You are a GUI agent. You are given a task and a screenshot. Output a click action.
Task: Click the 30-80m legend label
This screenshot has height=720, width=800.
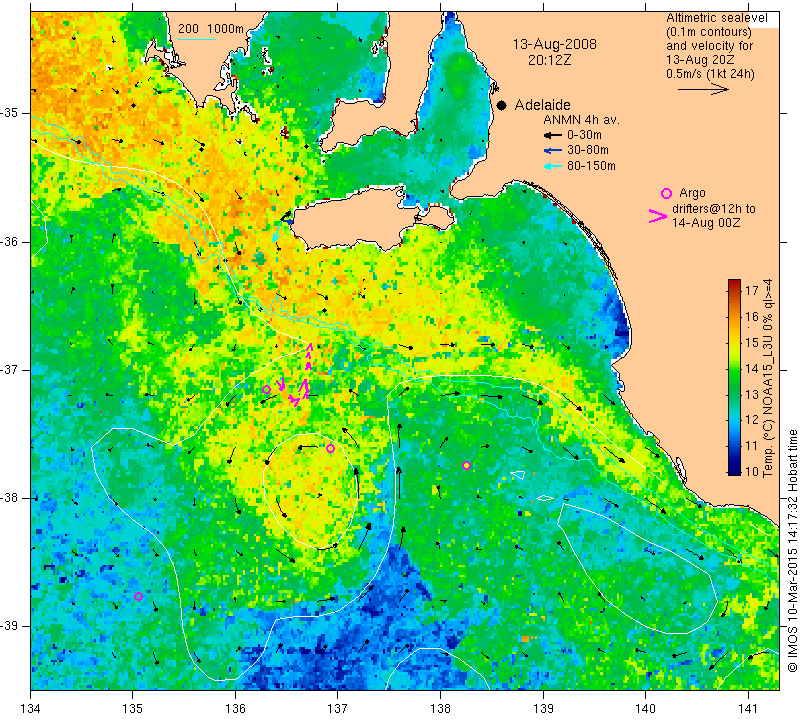click(588, 150)
